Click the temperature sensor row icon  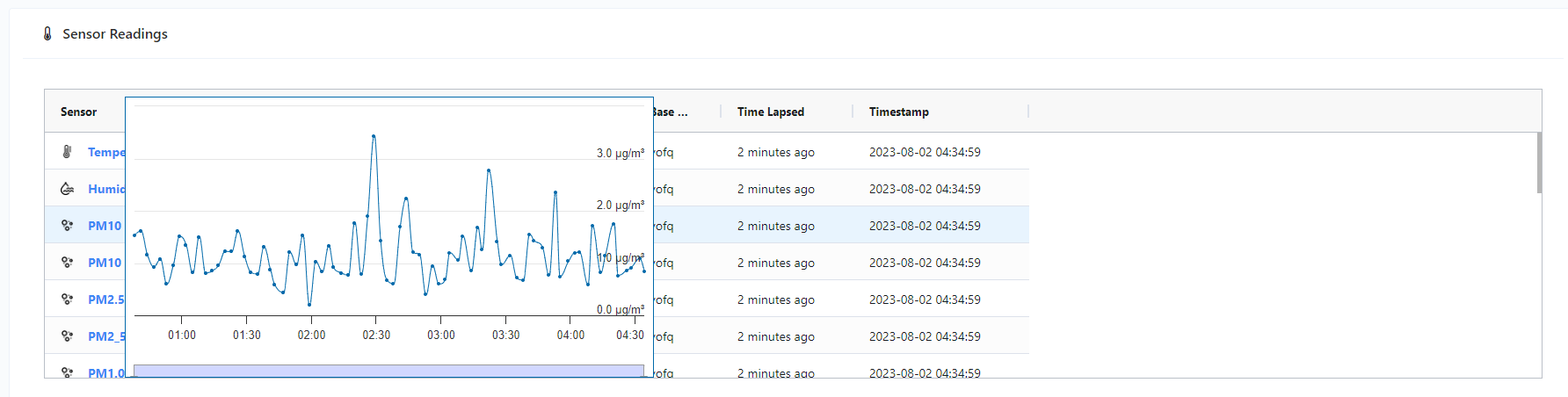point(67,152)
